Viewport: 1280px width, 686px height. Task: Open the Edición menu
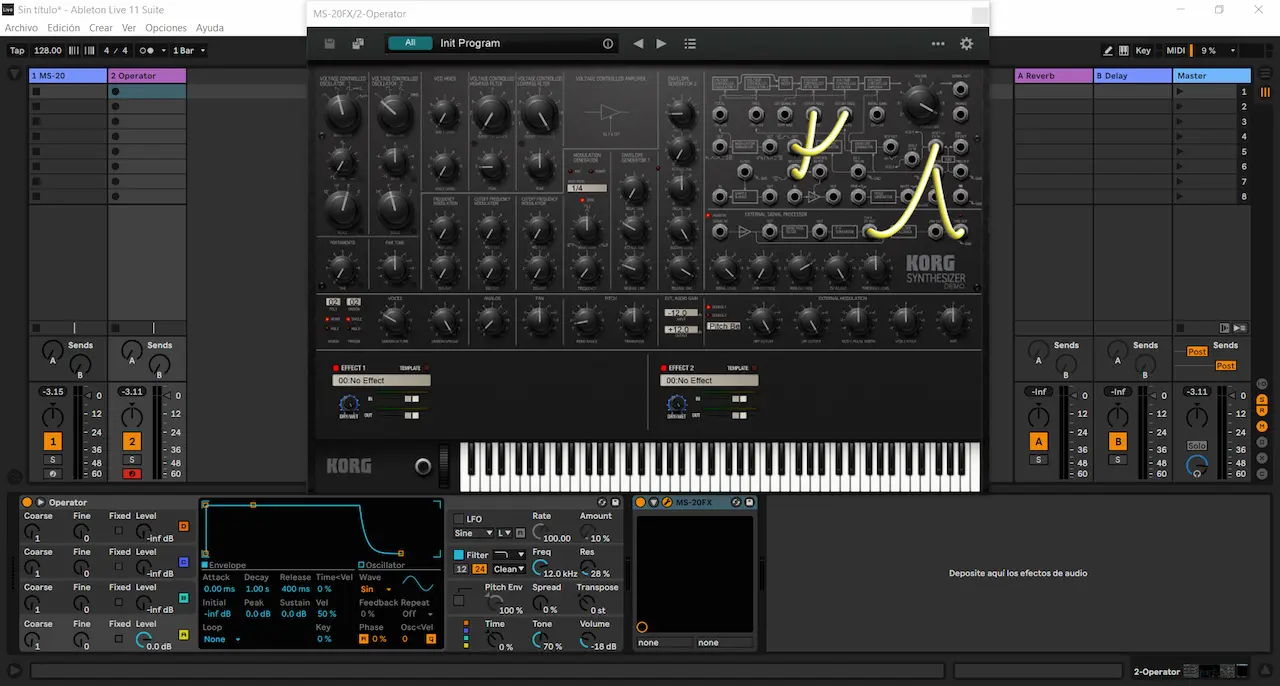tap(64, 28)
